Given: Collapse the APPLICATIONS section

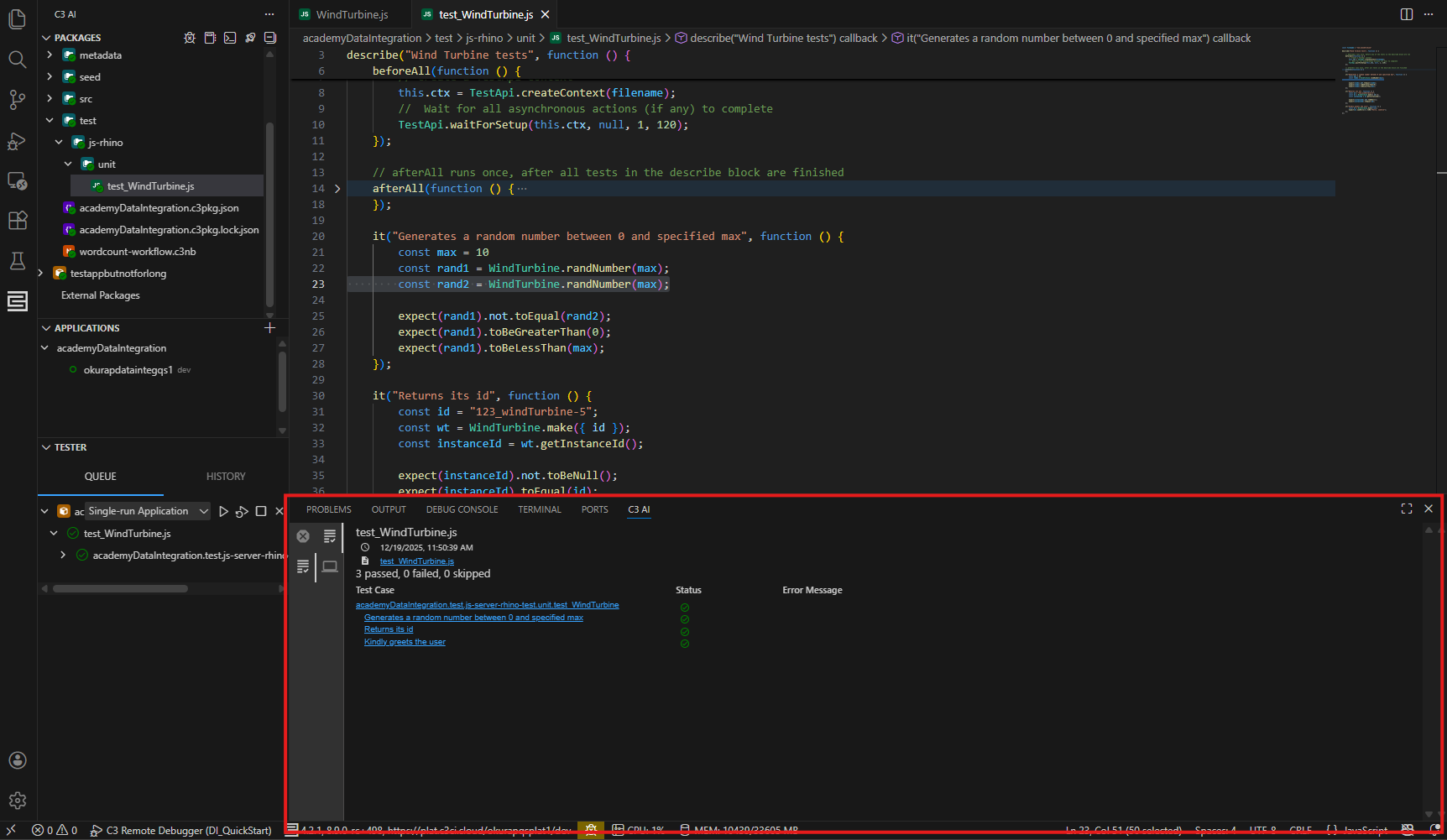Looking at the screenshot, I should tap(47, 327).
